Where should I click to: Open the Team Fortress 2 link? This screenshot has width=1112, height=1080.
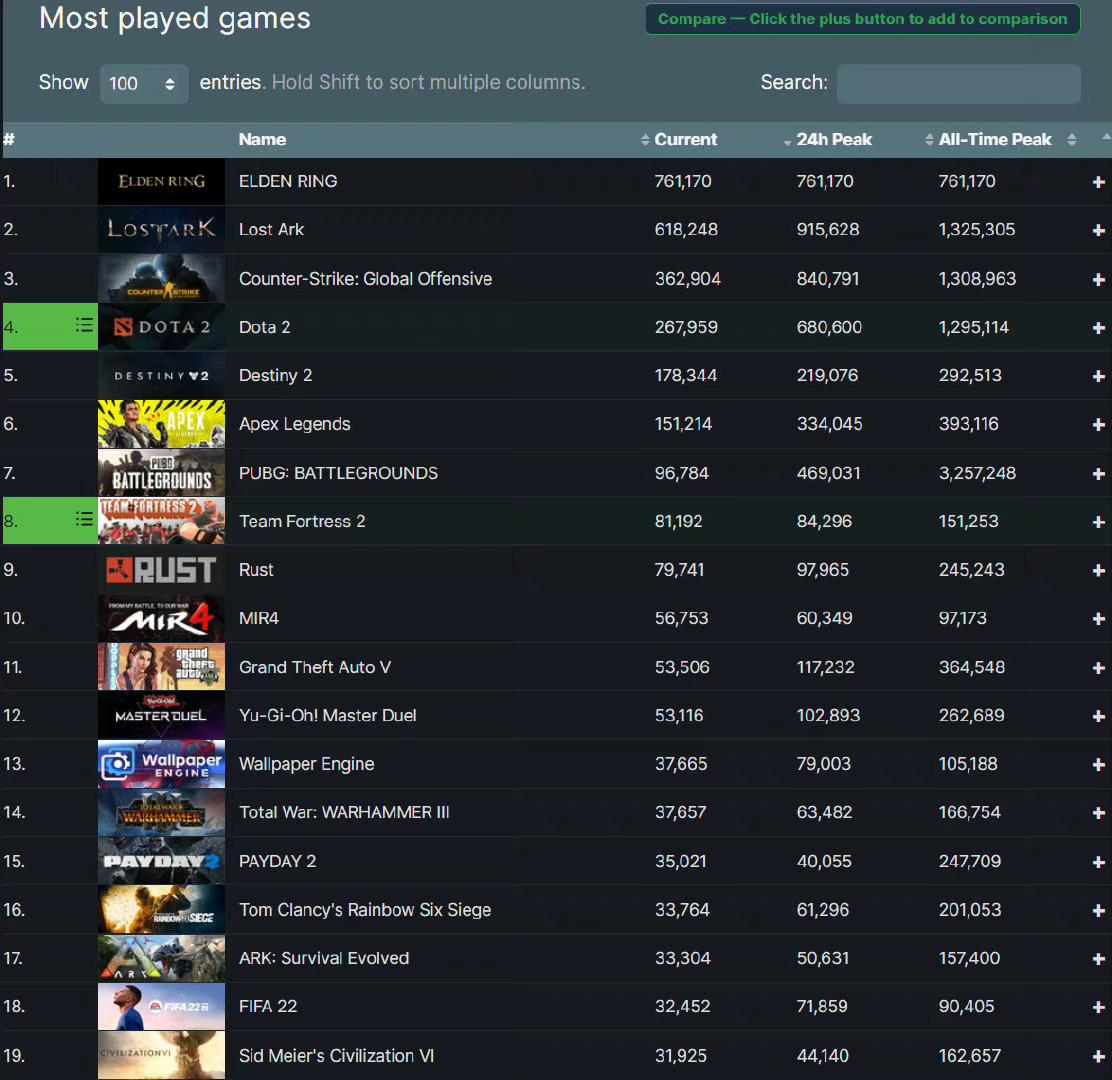pos(302,521)
